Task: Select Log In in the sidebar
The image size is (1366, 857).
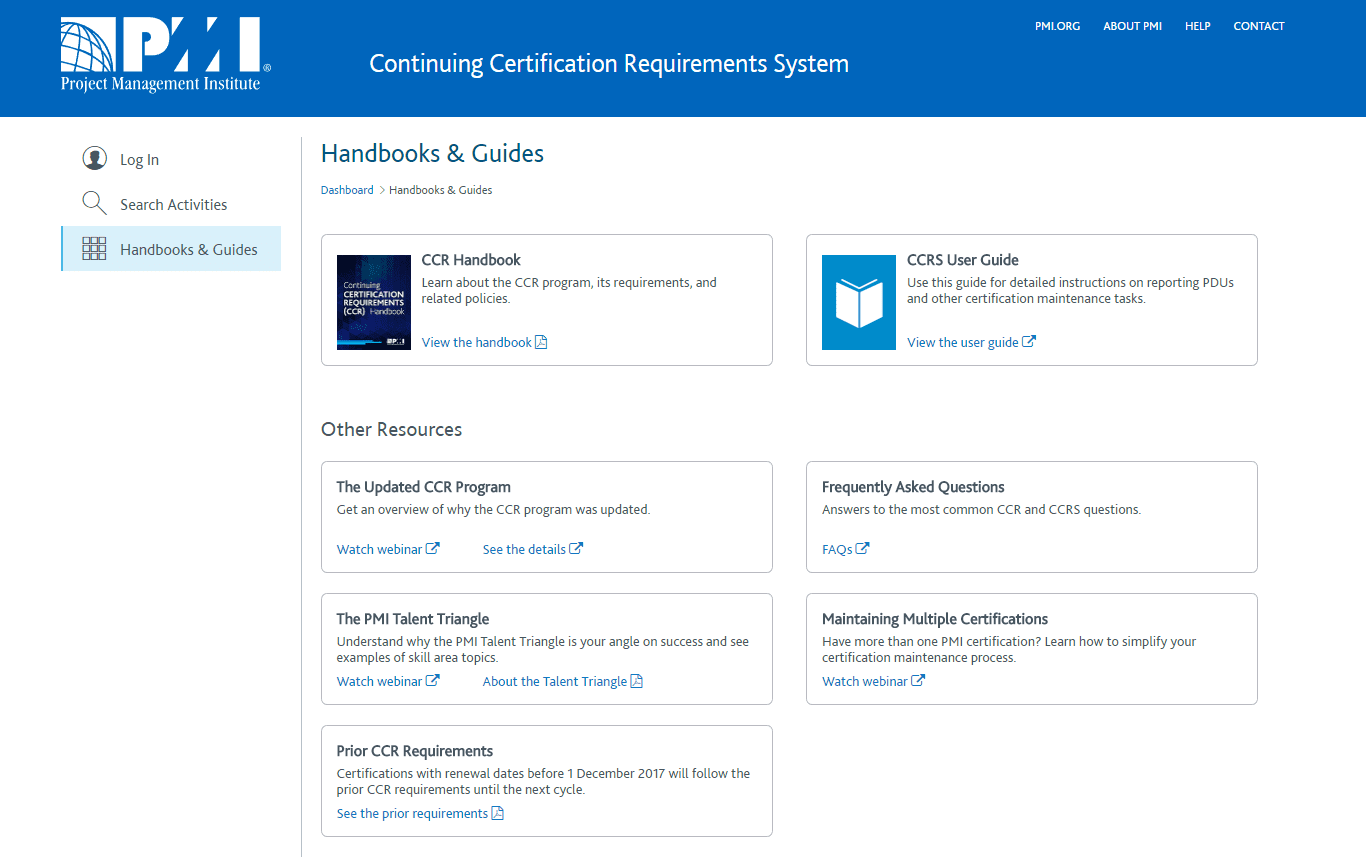Action: point(171,159)
